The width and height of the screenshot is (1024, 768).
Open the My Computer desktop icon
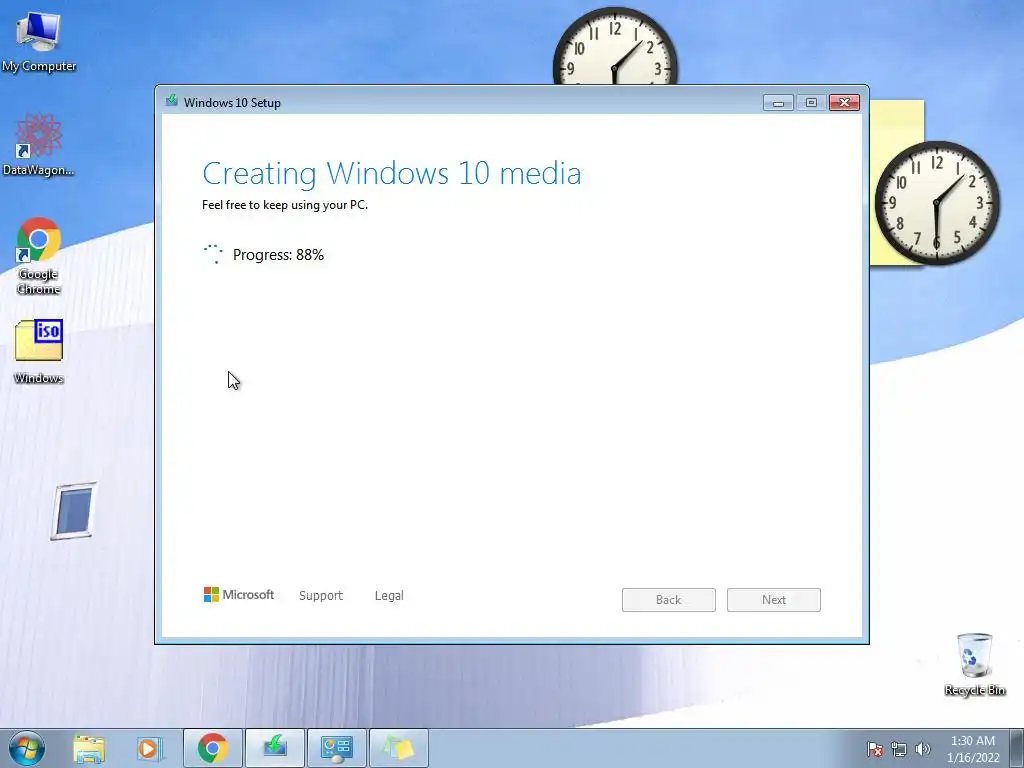pyautogui.click(x=39, y=40)
